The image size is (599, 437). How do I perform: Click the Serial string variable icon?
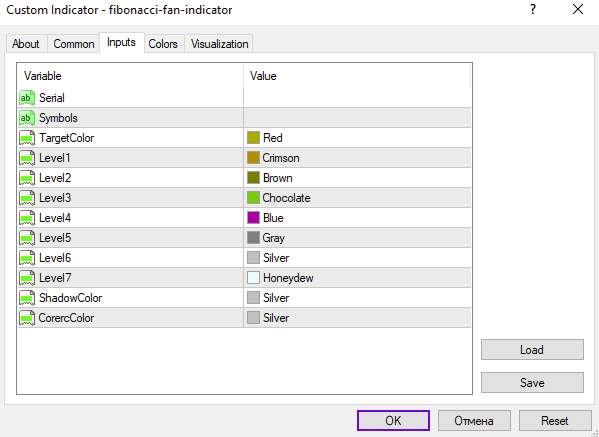coord(27,98)
